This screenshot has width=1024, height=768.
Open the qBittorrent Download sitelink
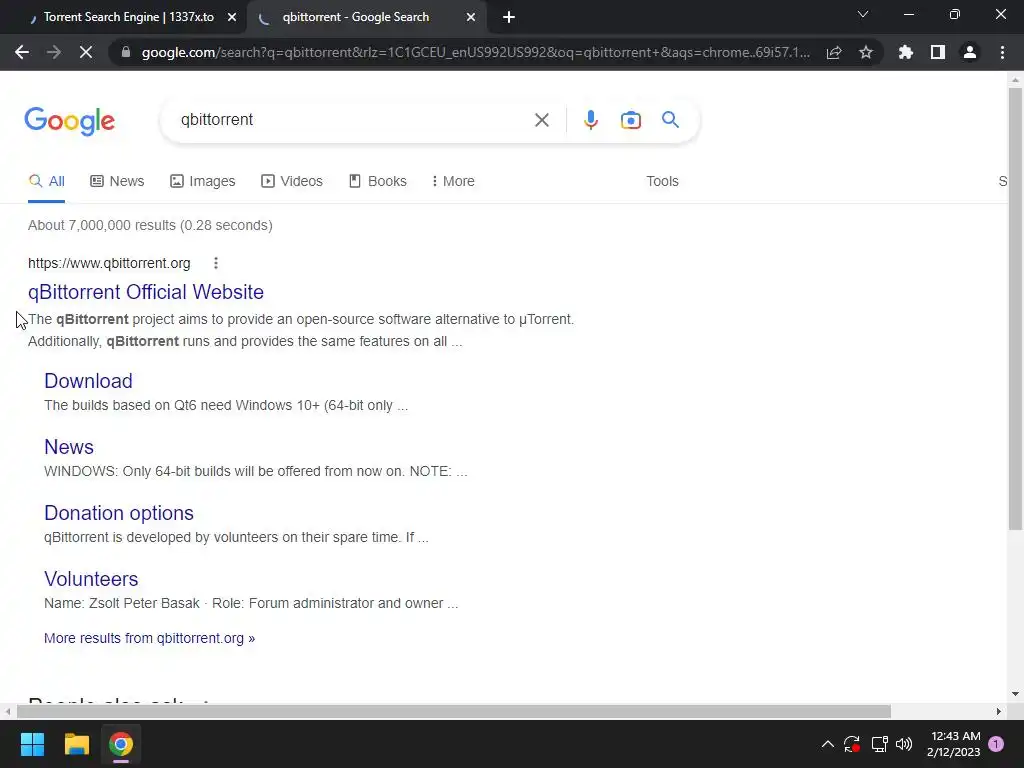tap(88, 381)
